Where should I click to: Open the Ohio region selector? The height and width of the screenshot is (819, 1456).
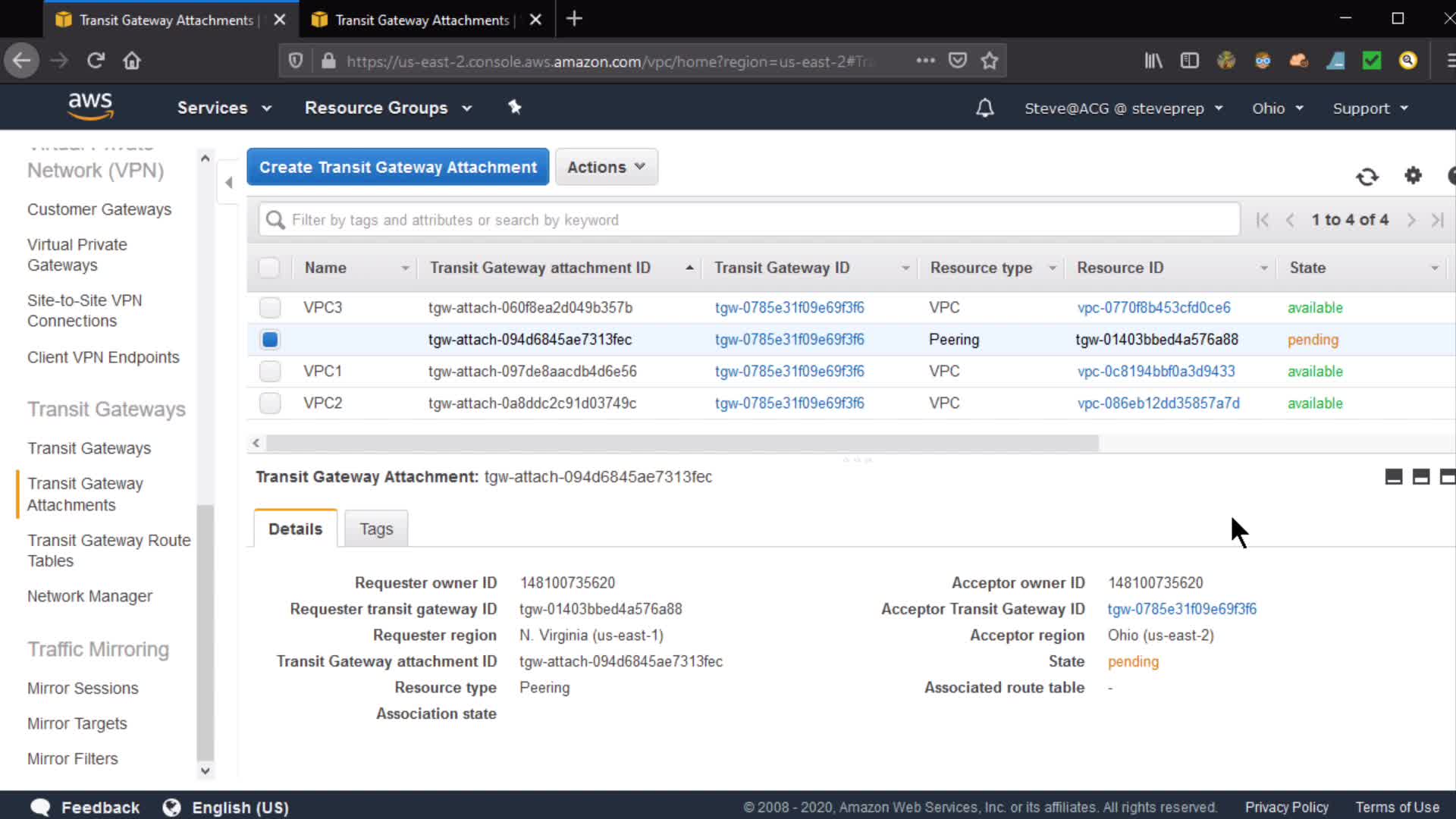coord(1277,108)
